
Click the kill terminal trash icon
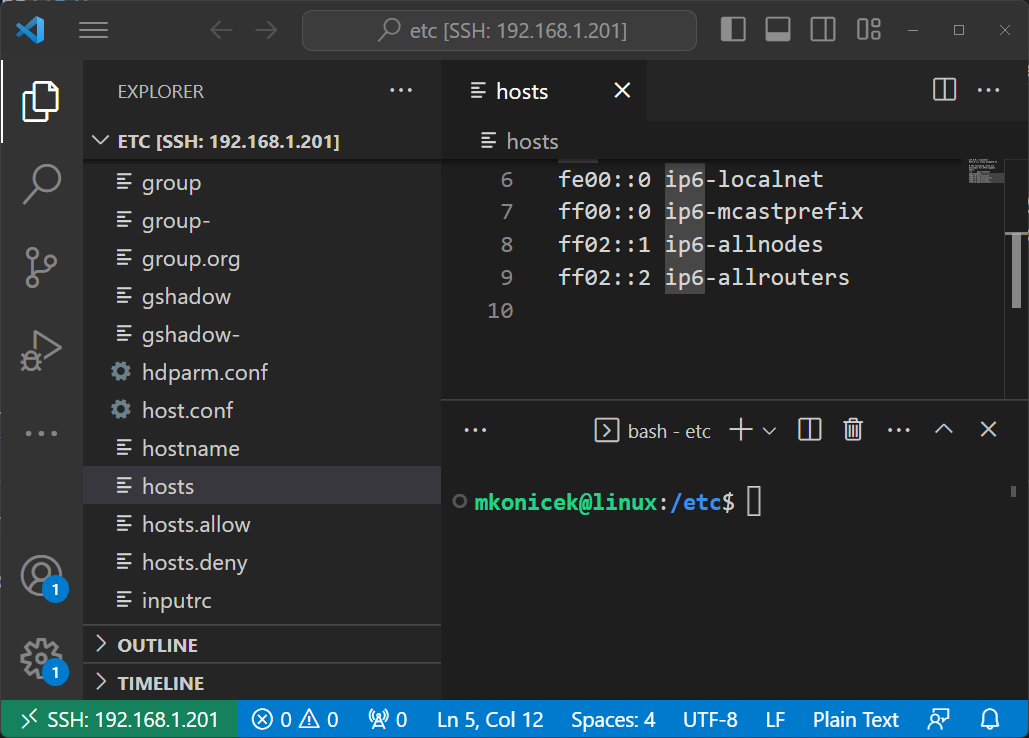(852, 429)
